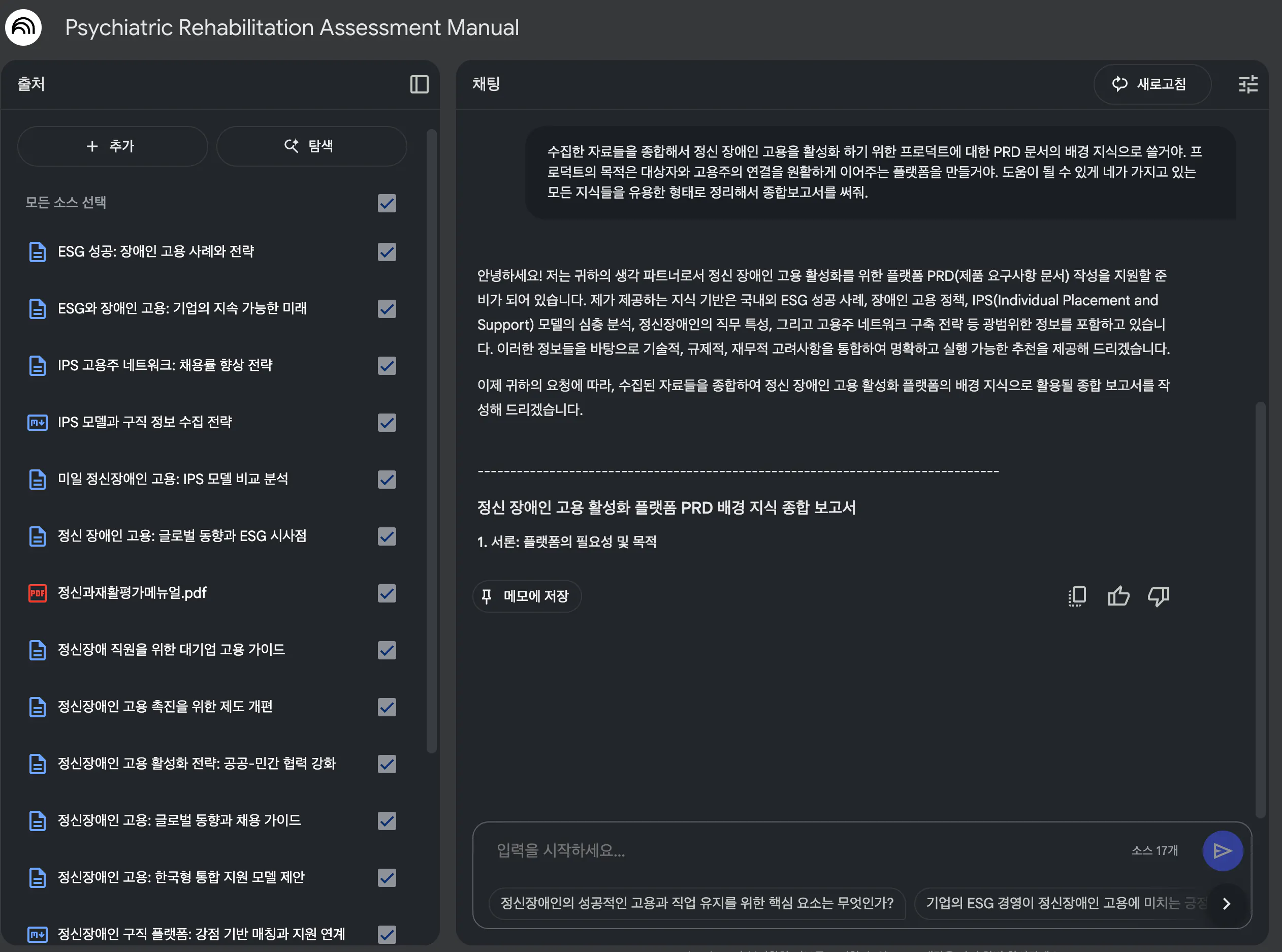The image size is (1282, 952).
Task: Click the 탐색 discover button
Action: pos(311,146)
